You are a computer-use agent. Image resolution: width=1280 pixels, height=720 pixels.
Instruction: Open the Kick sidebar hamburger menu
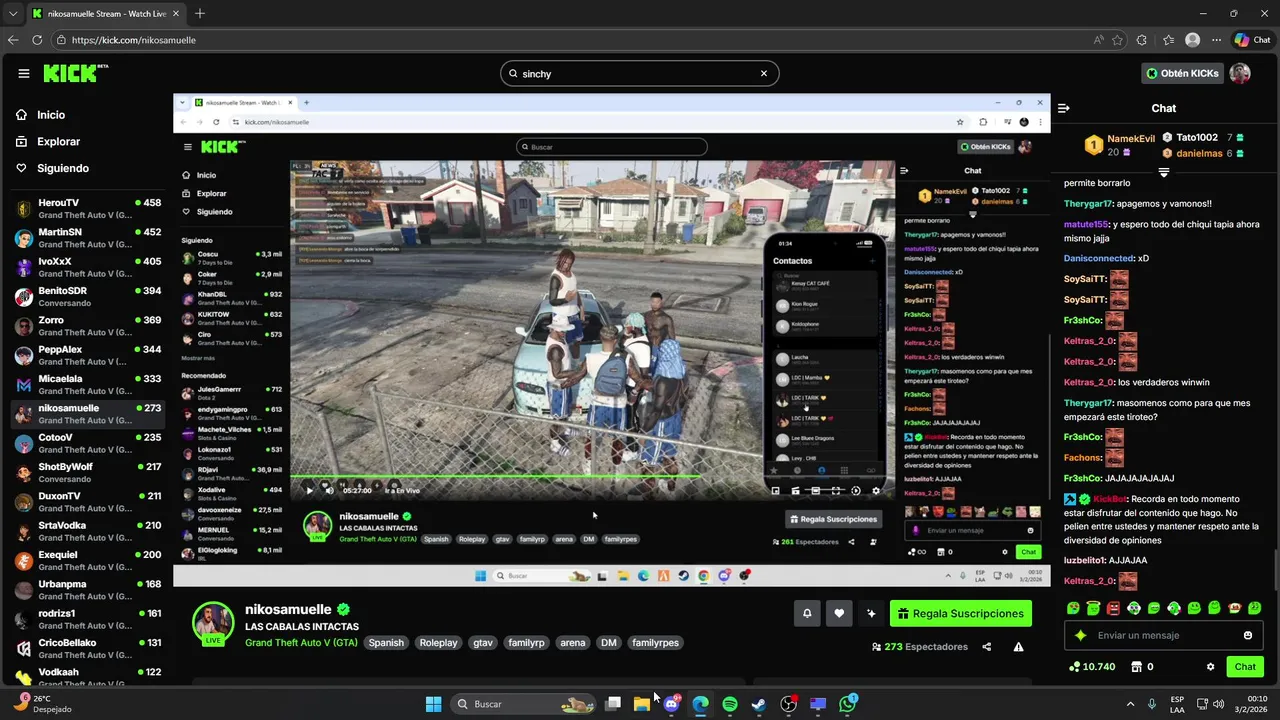tap(24, 73)
